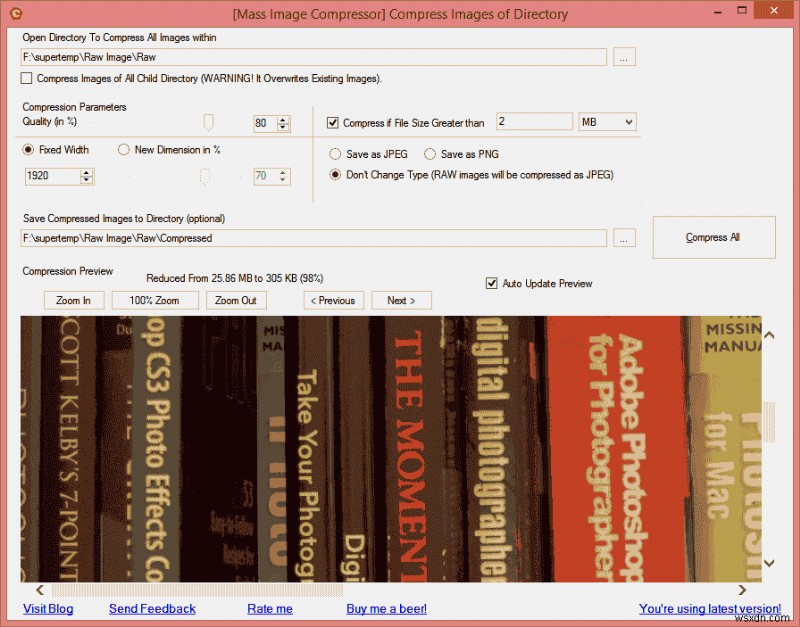Click the Reduced From 25.86 MB text
This screenshot has width=800, height=627.
235,278
